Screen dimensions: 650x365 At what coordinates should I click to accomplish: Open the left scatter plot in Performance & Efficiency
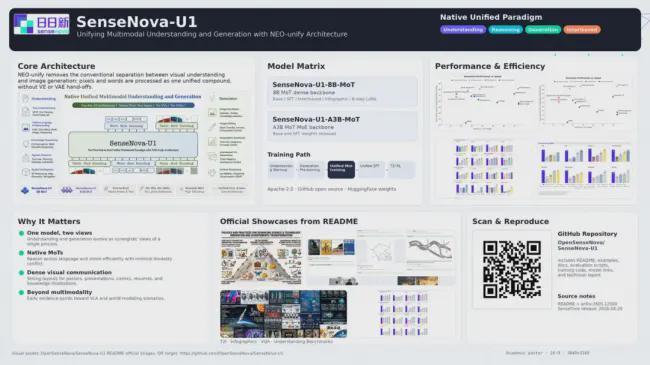(x=484, y=101)
